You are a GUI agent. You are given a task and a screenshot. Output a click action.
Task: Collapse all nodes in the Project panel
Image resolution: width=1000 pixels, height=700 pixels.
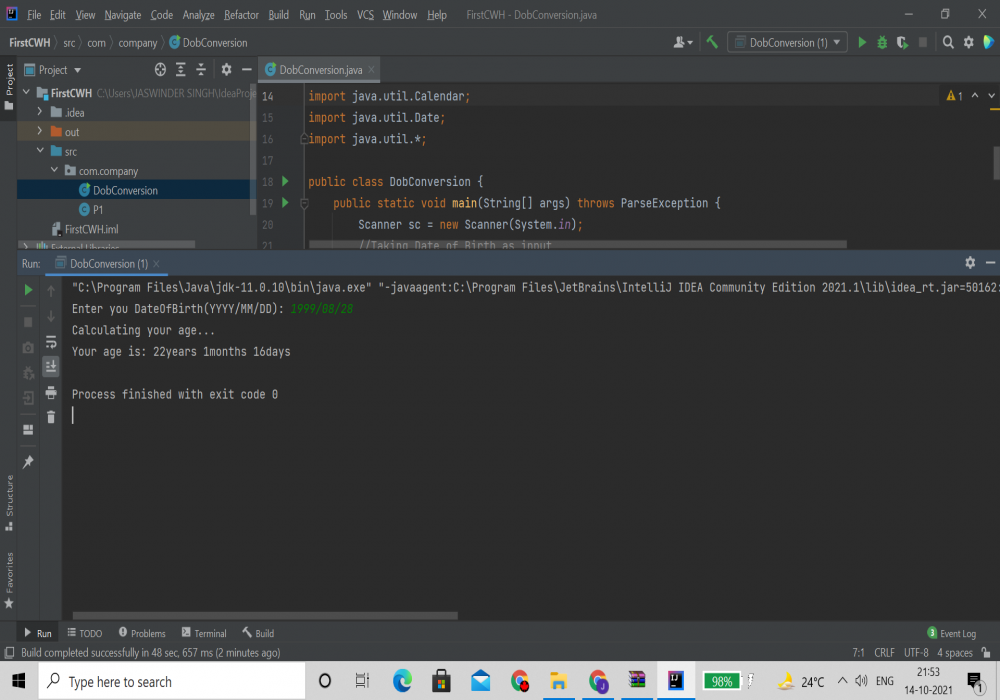click(x=202, y=70)
